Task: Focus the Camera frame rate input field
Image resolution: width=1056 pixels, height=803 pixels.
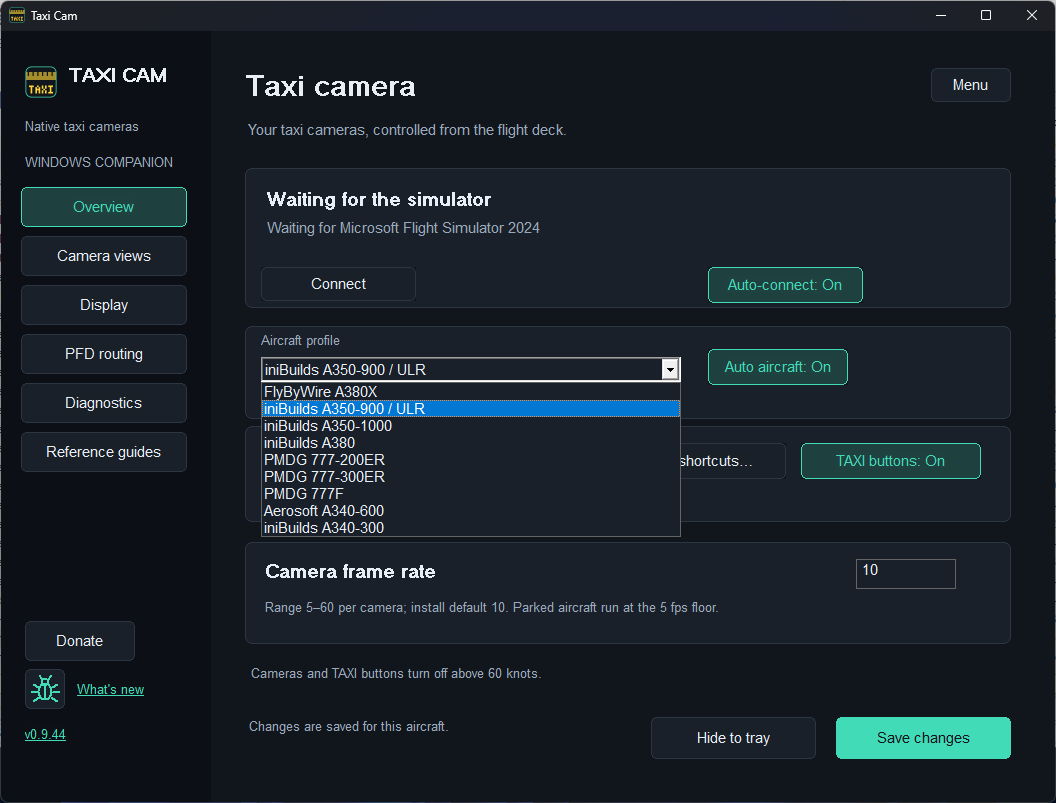Action: point(905,573)
